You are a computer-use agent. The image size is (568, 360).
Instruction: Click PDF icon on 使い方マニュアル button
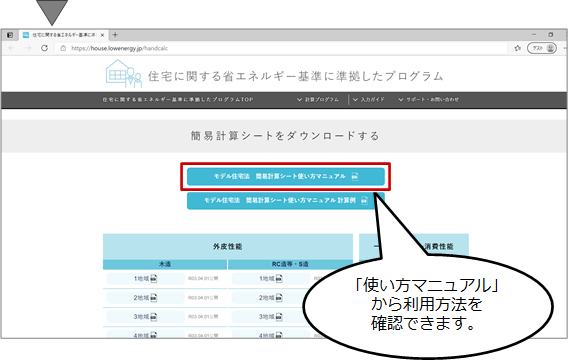pyautogui.click(x=355, y=176)
